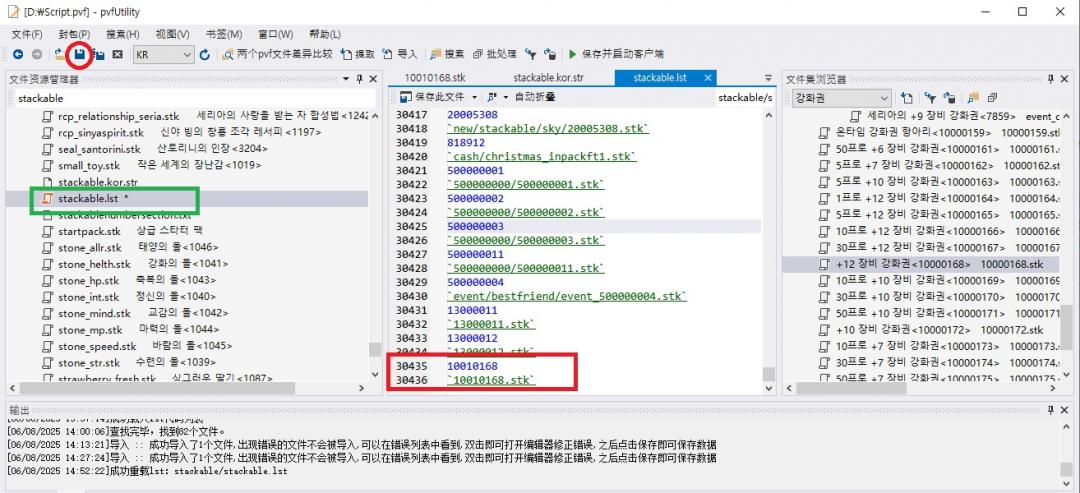1080x493 pixels.
Task: Click the 批处理 batch process toolbar button
Action: click(x=494, y=54)
